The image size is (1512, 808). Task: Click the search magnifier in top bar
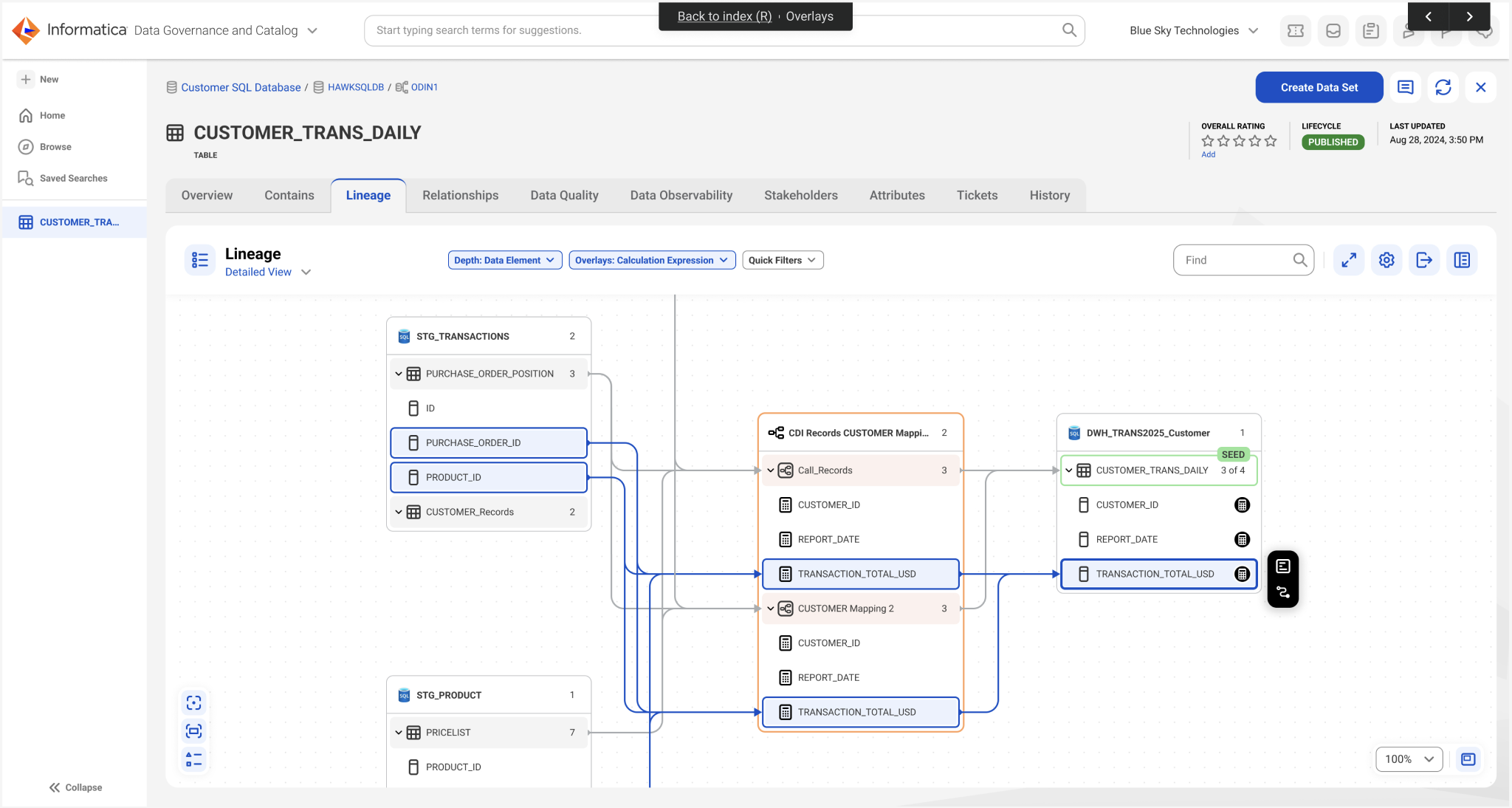point(1069,30)
